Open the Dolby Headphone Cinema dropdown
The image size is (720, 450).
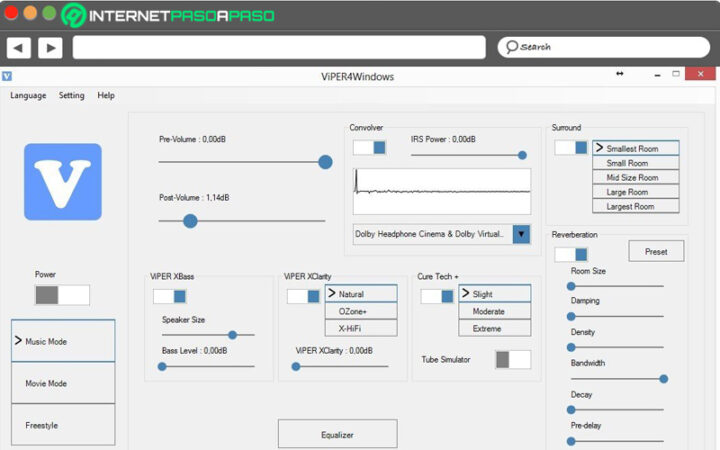521,234
